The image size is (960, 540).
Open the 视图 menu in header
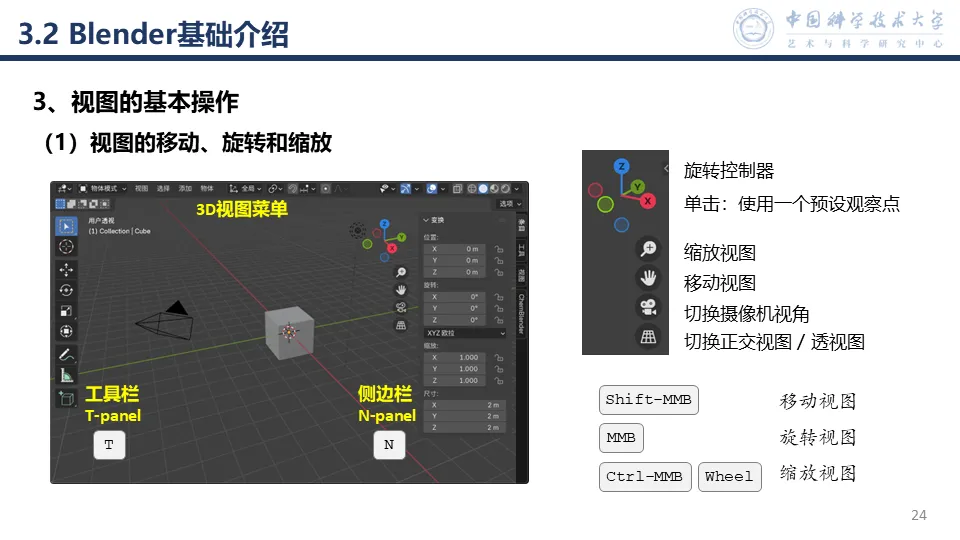(141, 189)
